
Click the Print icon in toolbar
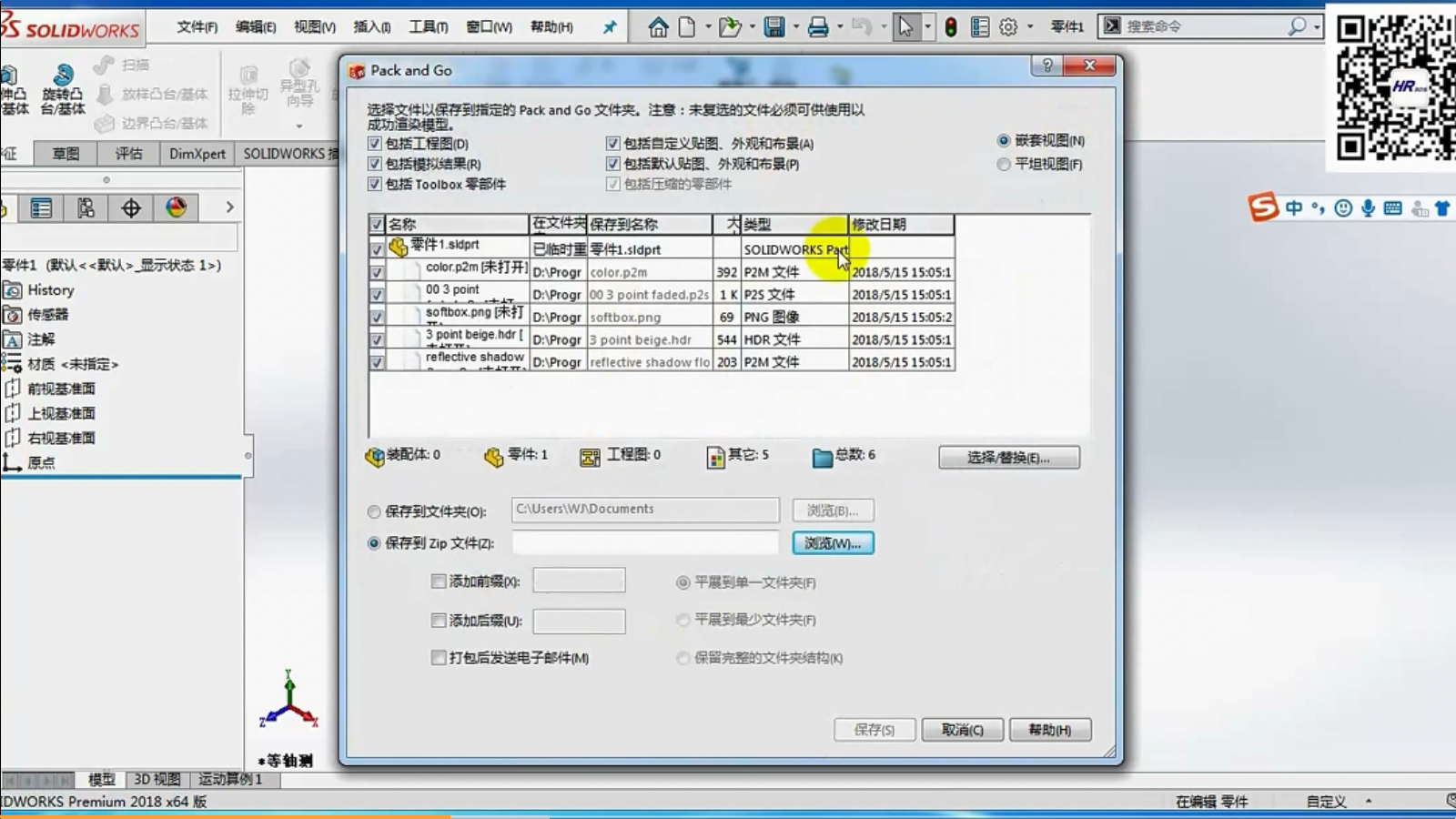pos(818,27)
